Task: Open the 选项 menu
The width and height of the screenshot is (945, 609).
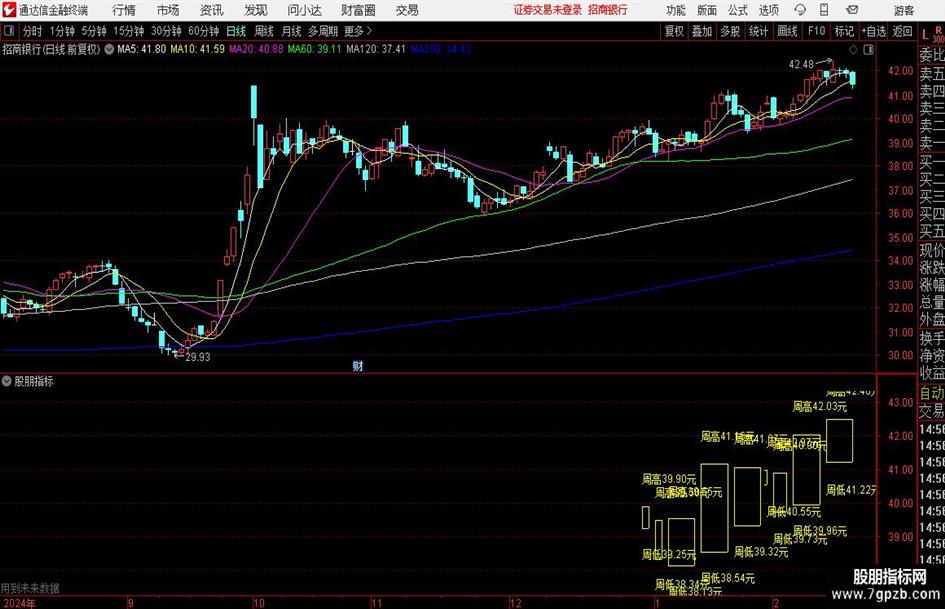Action: (x=768, y=10)
